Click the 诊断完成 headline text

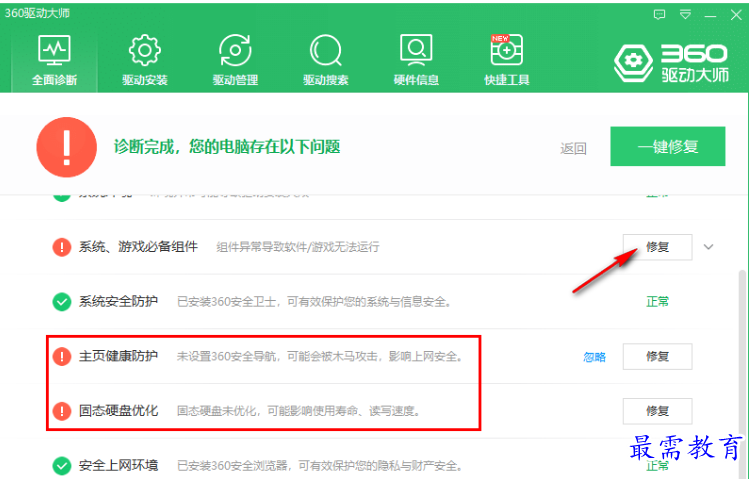(x=227, y=147)
